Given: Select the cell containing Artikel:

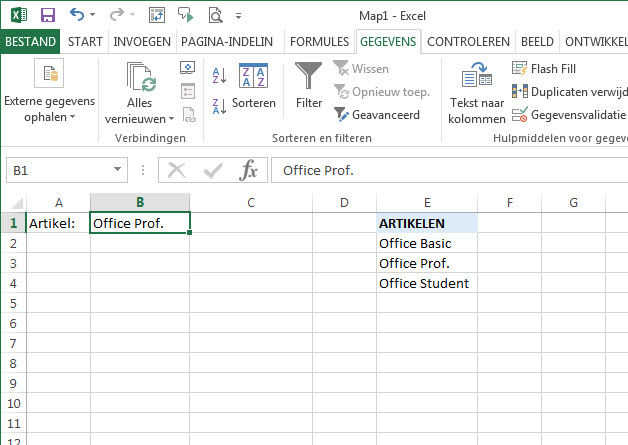Looking at the screenshot, I should click(58, 223).
